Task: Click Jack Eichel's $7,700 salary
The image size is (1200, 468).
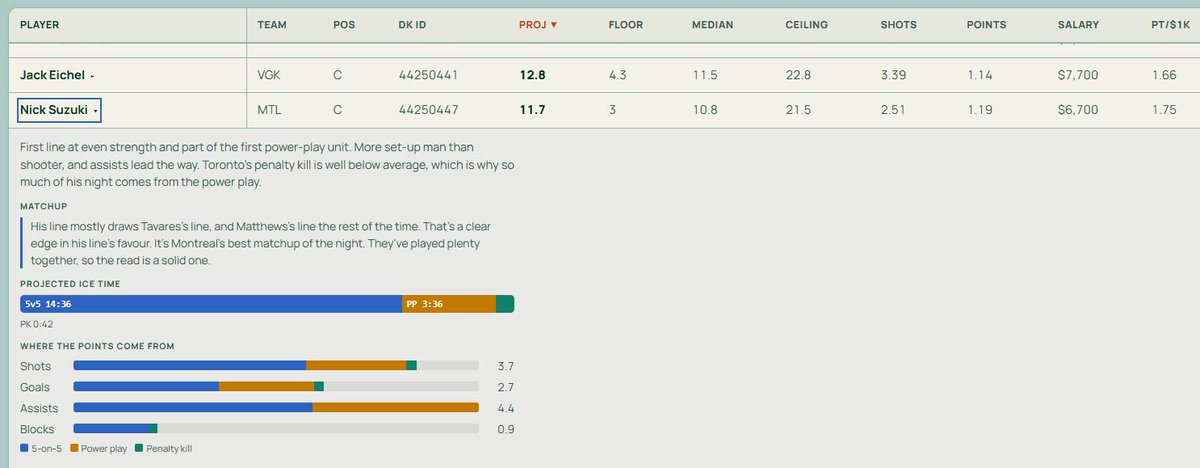Action: [1078, 75]
